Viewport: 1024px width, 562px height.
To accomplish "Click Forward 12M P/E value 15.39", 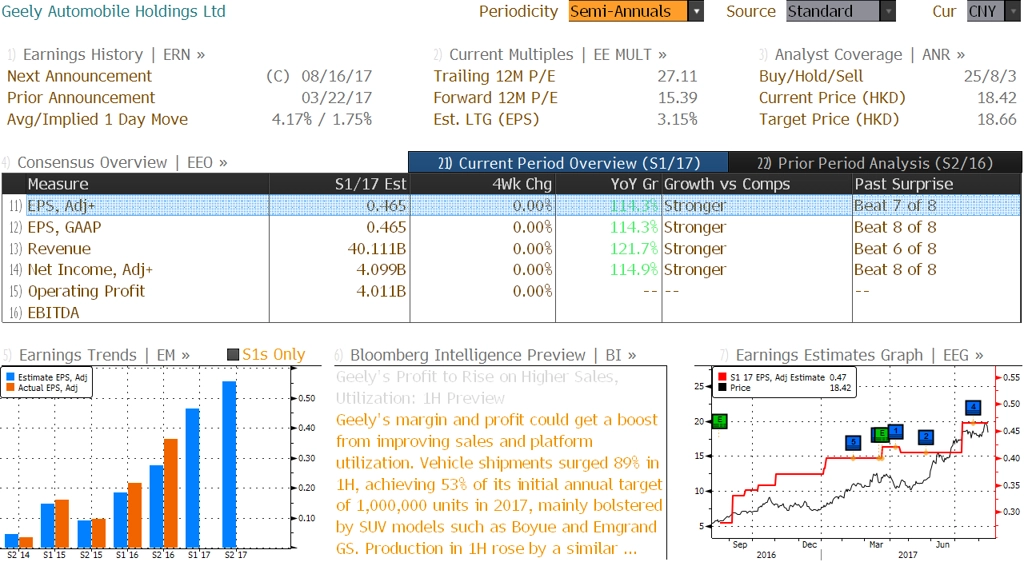I will (677, 98).
